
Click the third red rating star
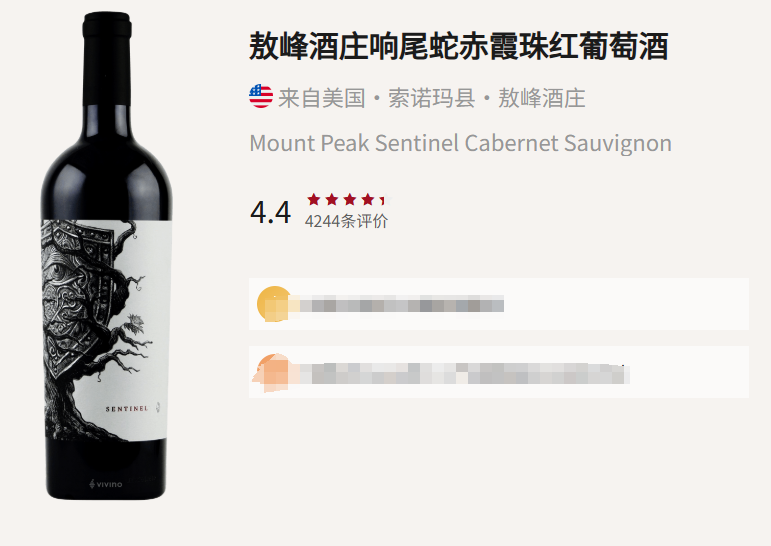coord(350,200)
